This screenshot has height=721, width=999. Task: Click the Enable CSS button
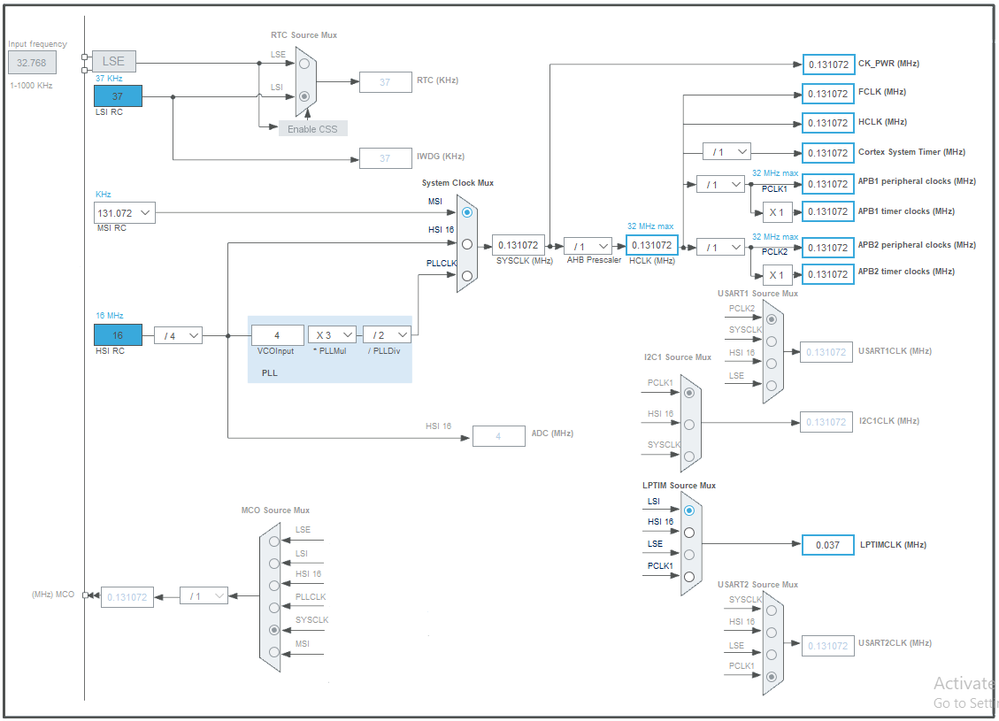(313, 129)
